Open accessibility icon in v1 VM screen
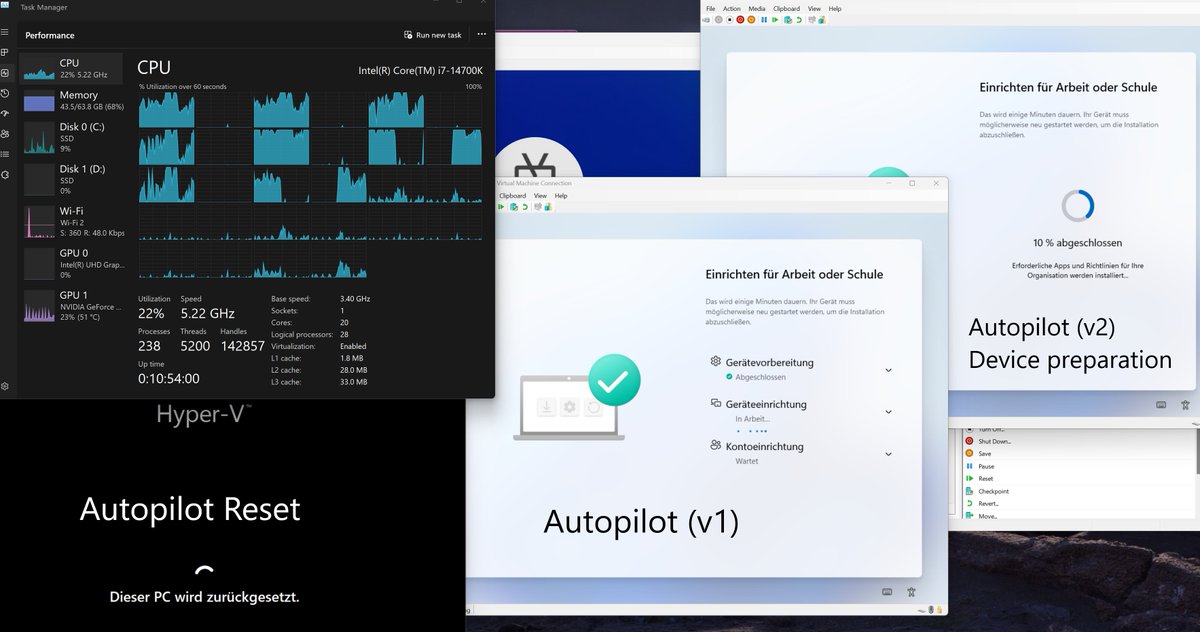Screen dimensions: 1200x632 coord(912,592)
